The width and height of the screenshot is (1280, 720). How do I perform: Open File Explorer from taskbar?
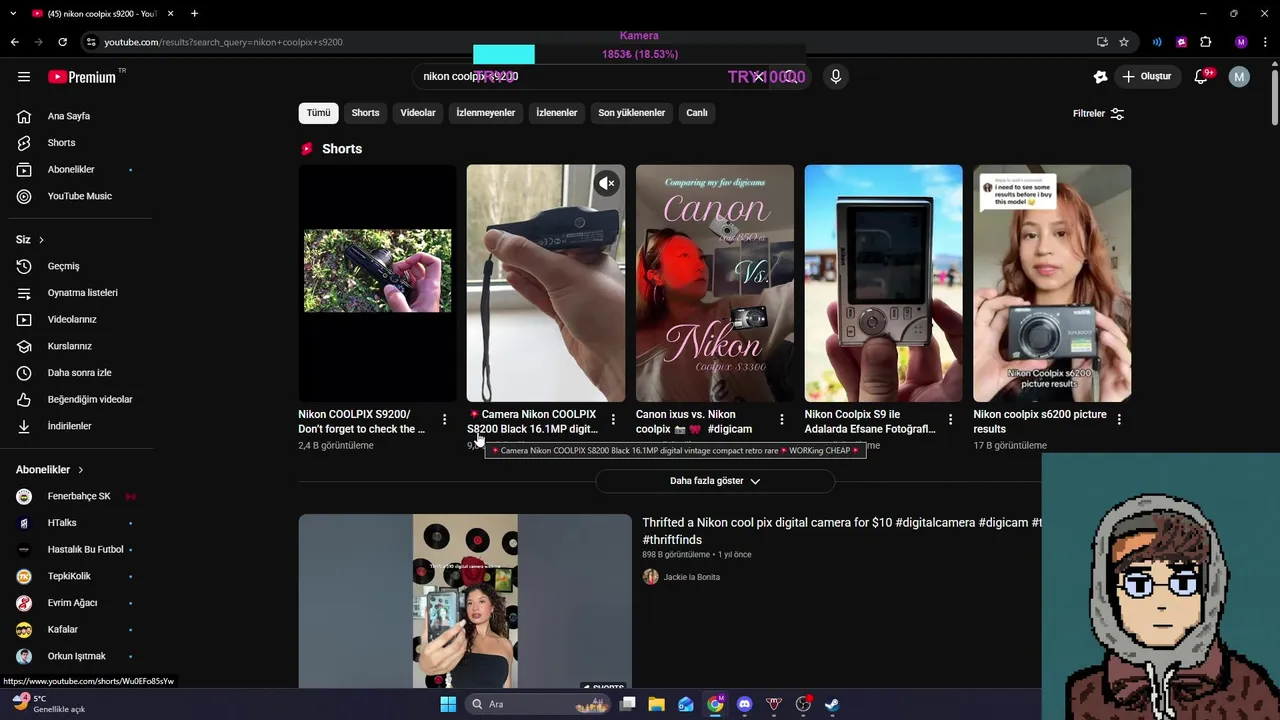[656, 704]
